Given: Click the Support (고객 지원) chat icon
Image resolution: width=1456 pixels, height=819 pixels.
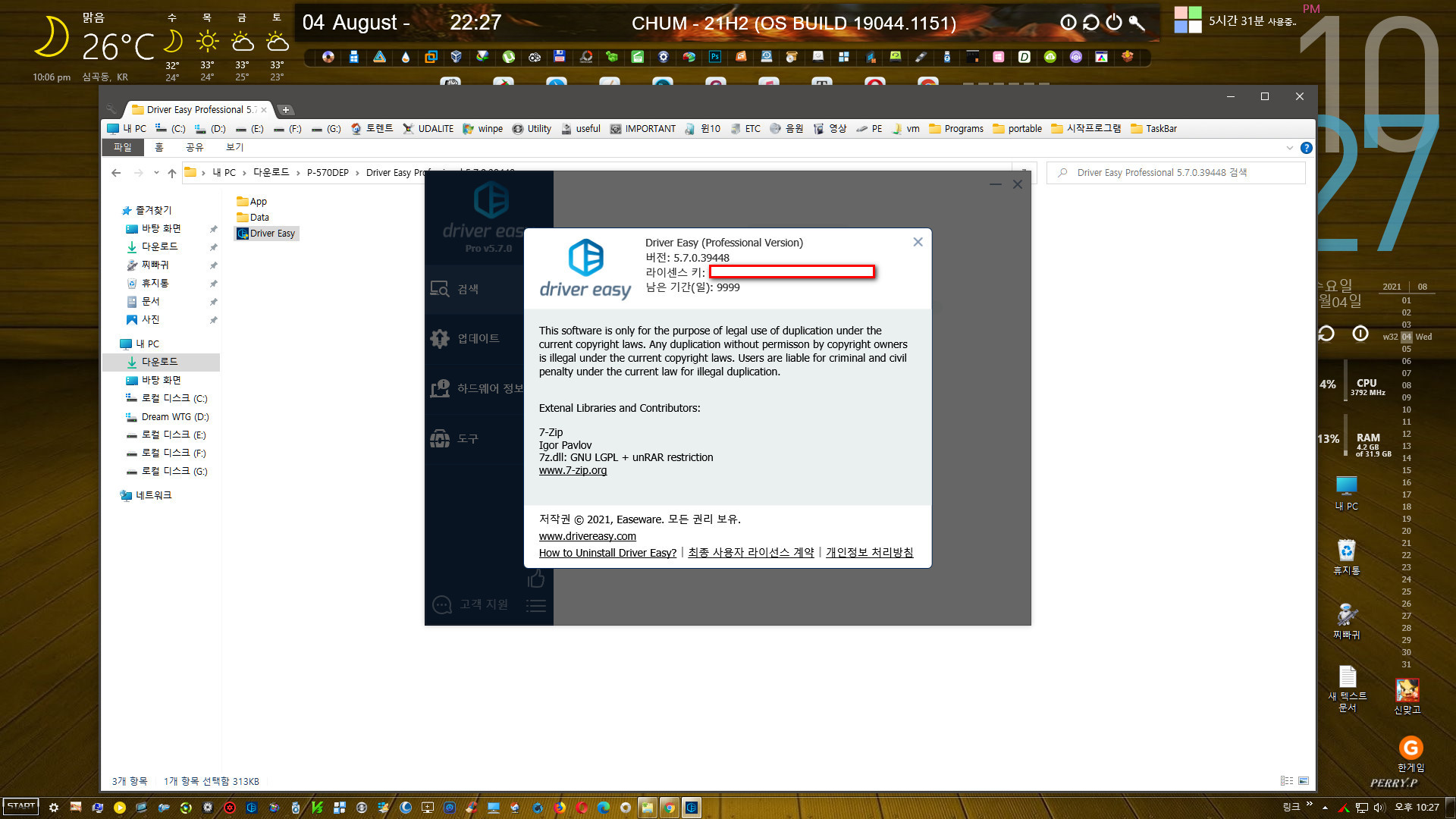Looking at the screenshot, I should pos(441,604).
